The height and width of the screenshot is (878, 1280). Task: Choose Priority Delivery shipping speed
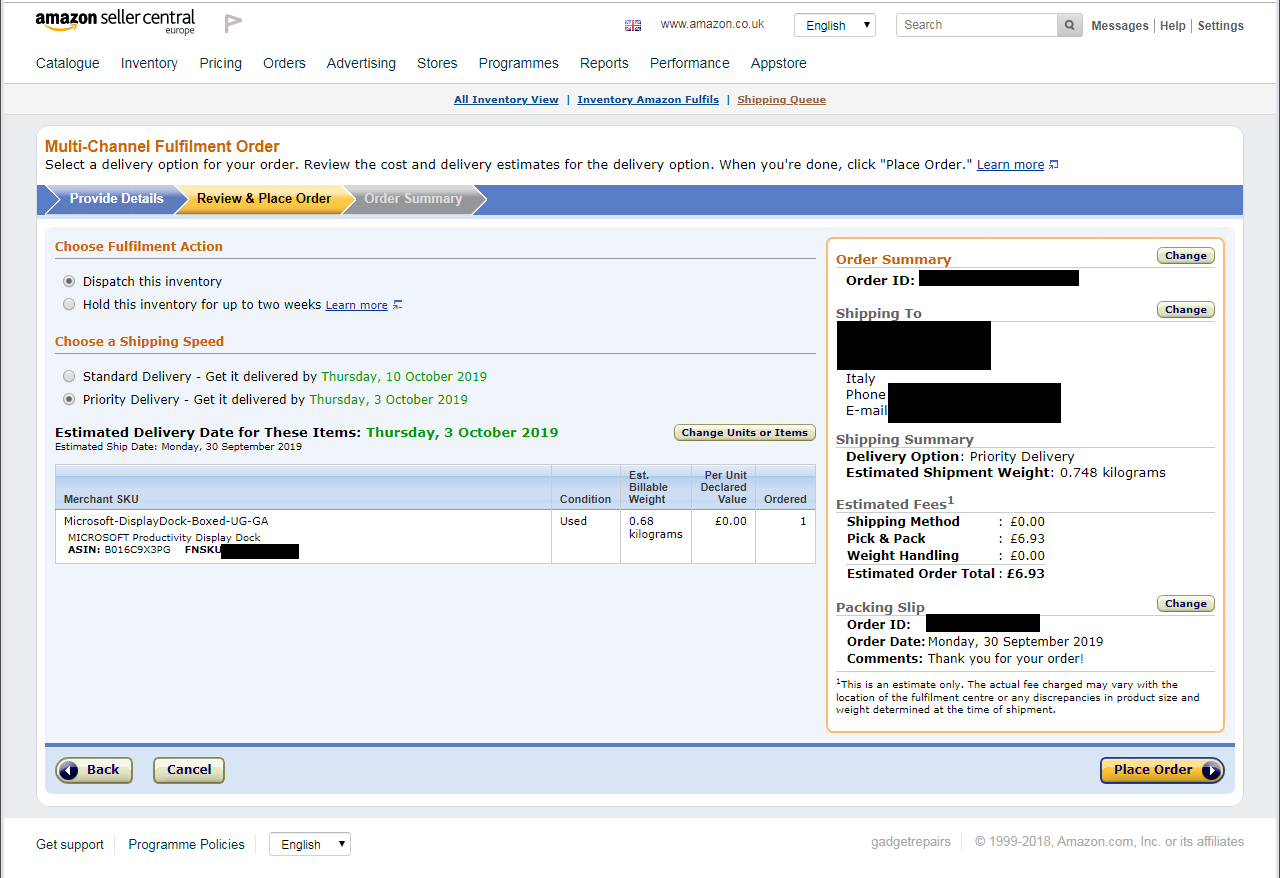point(69,399)
